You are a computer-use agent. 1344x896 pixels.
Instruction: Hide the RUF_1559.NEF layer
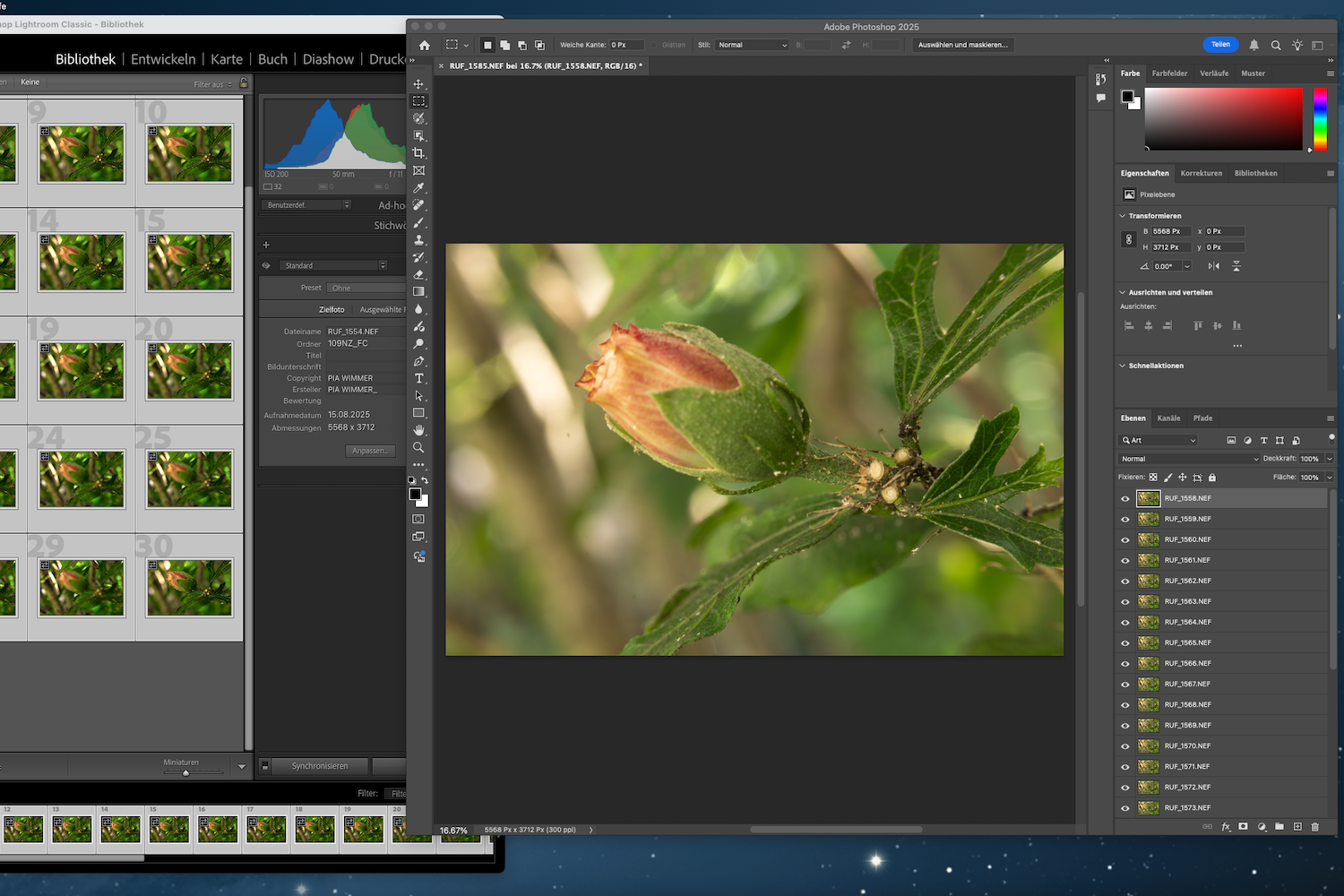1124,518
